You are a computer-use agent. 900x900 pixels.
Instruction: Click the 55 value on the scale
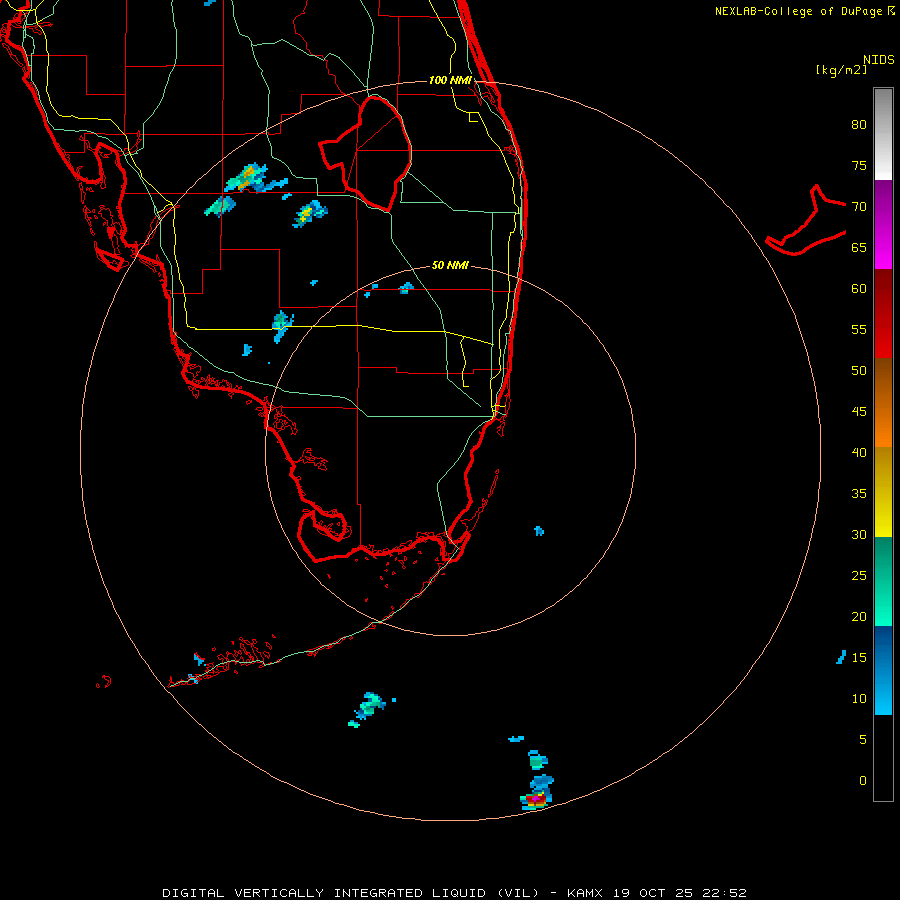pos(859,329)
